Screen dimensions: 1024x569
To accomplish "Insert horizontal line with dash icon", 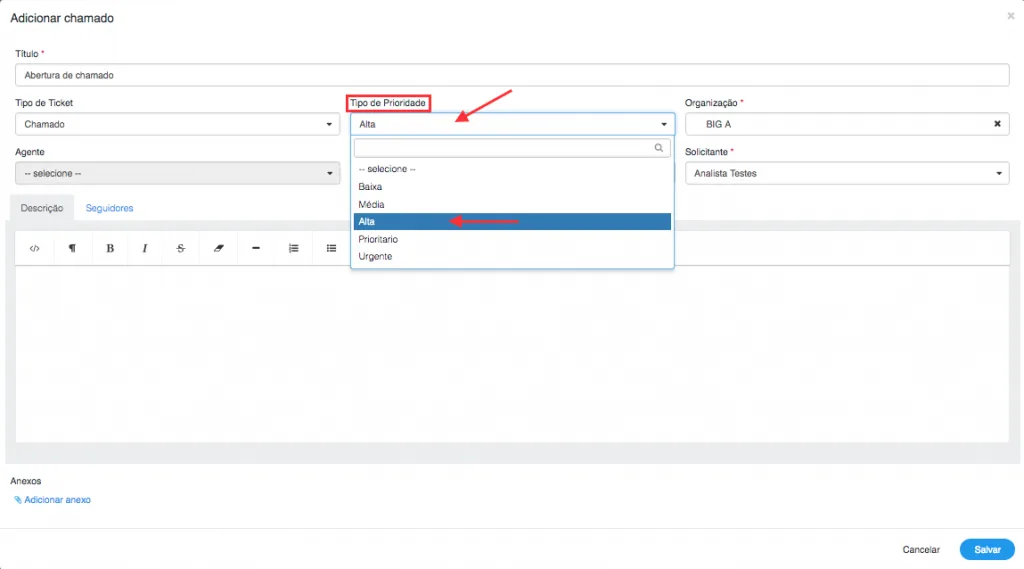I will click(x=256, y=248).
